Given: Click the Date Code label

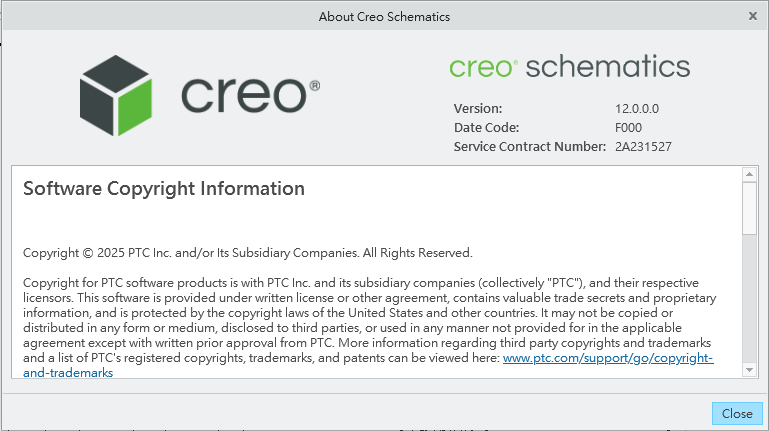Looking at the screenshot, I should pyautogui.click(x=486, y=127).
